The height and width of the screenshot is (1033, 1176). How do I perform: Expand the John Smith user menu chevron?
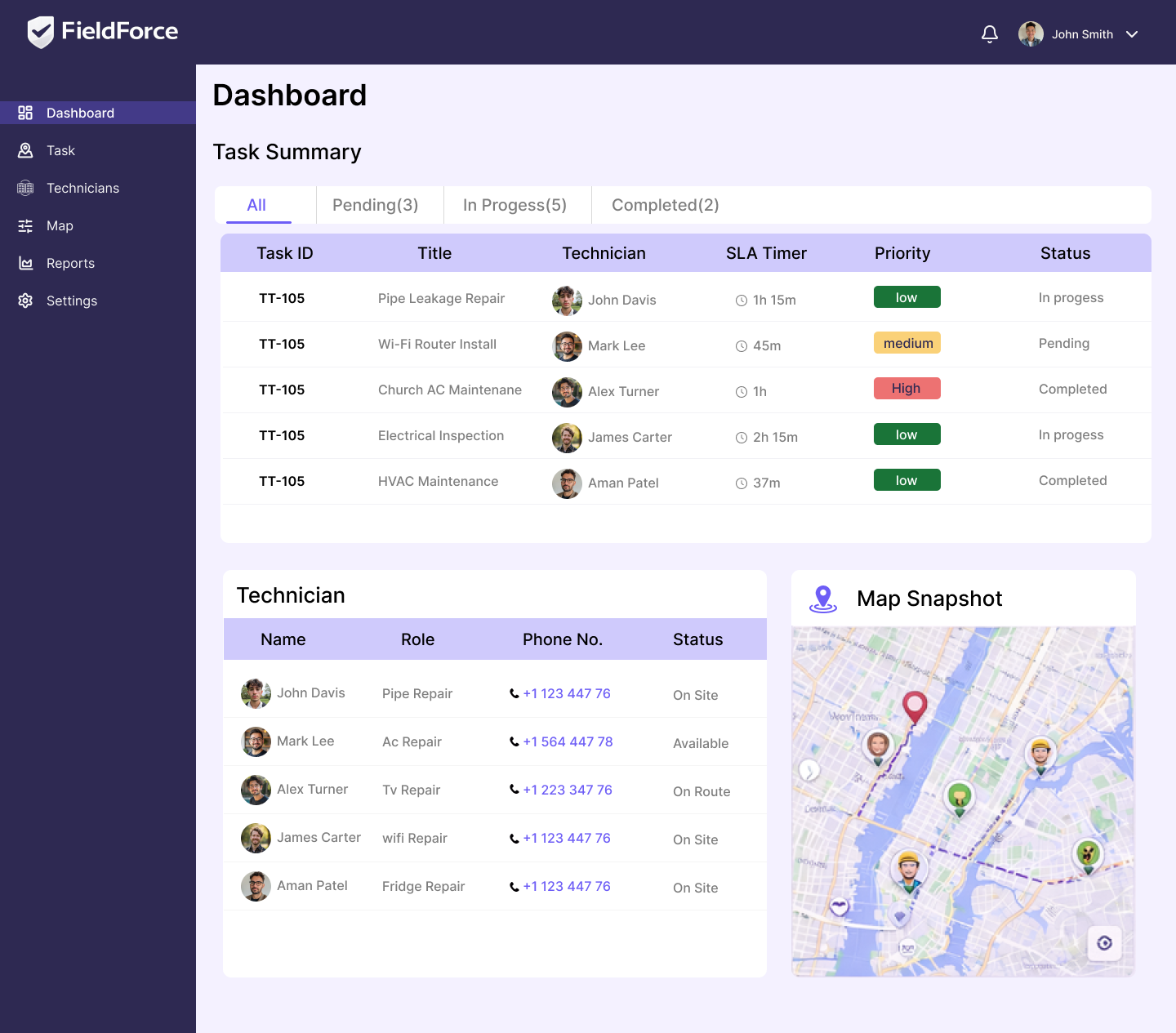pyautogui.click(x=1132, y=34)
